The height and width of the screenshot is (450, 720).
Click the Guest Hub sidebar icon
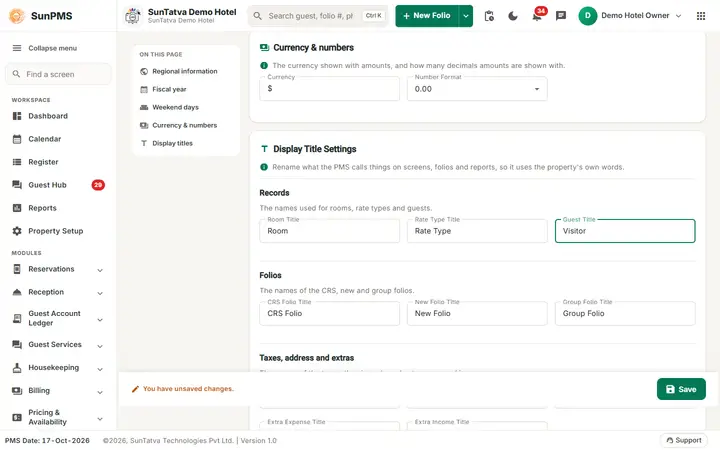[x=17, y=185]
